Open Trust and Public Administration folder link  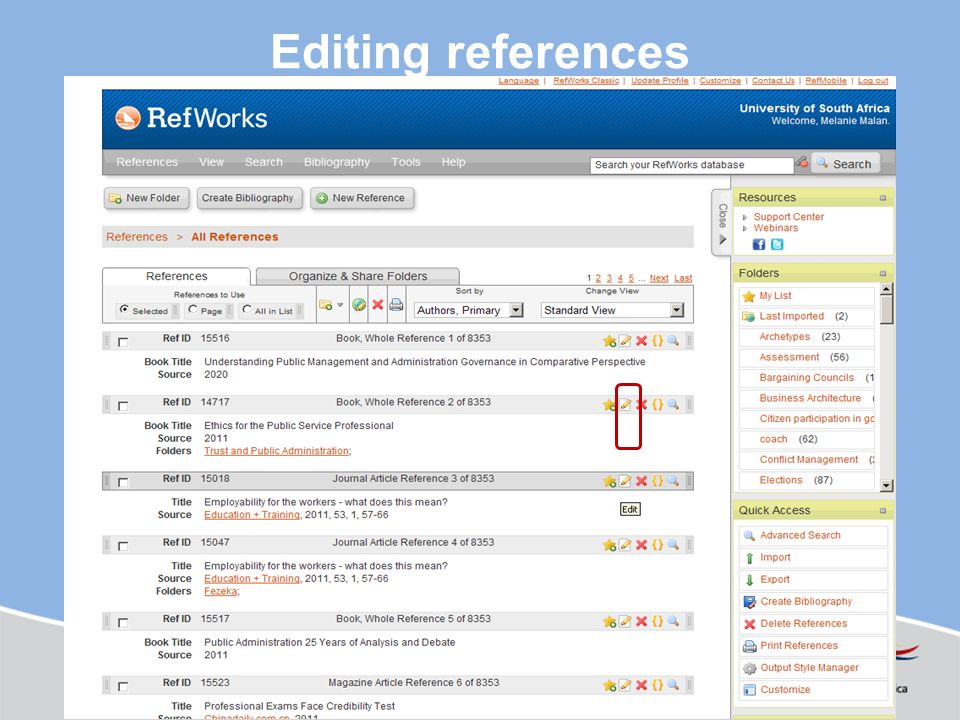click(277, 451)
